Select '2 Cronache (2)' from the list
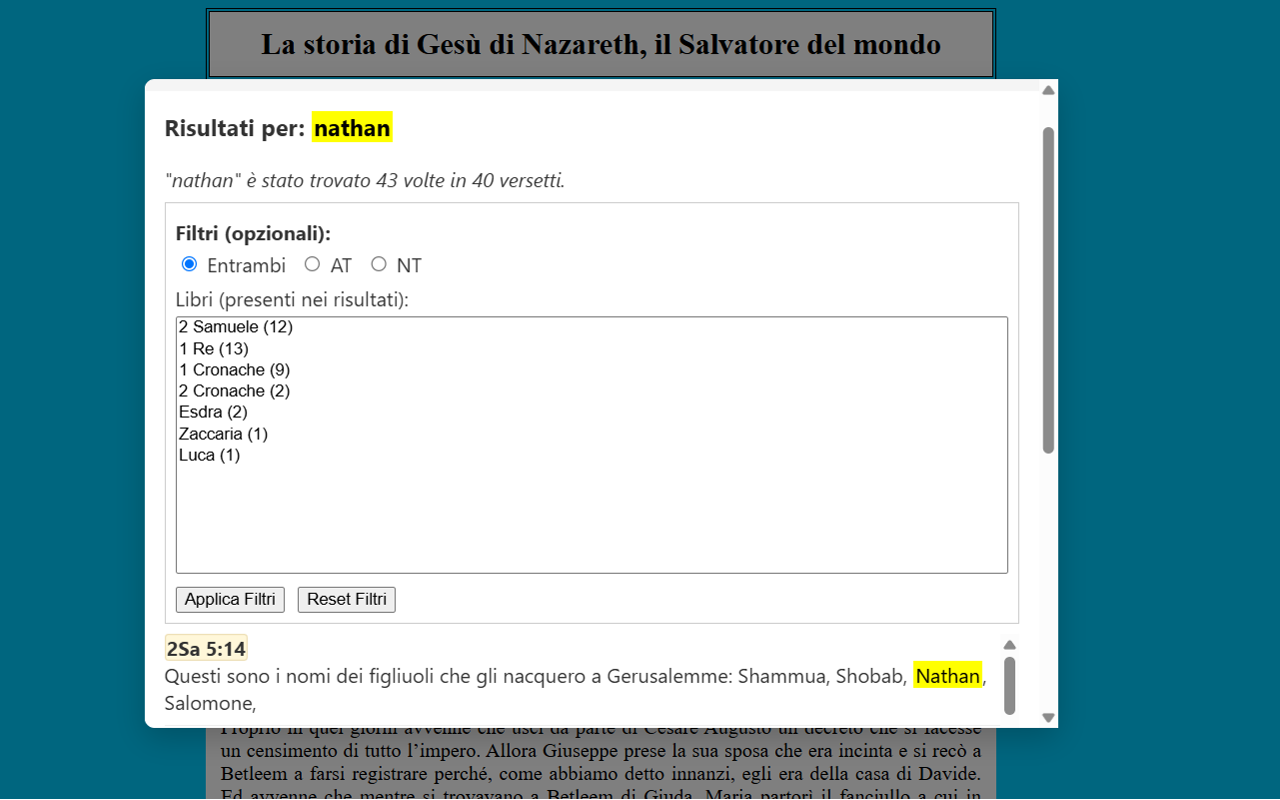The height and width of the screenshot is (800, 1280). coord(233,390)
